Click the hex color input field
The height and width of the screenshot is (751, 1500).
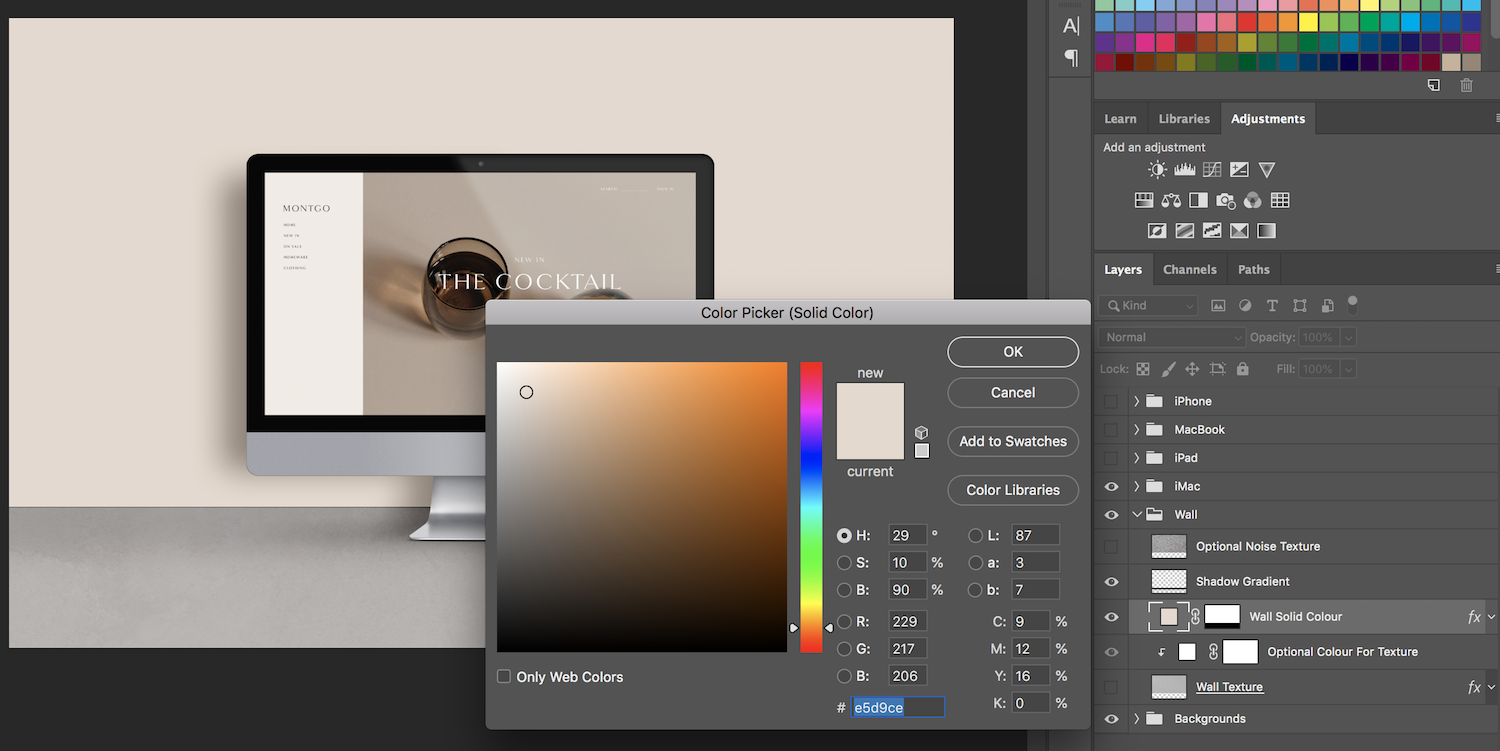pos(897,707)
